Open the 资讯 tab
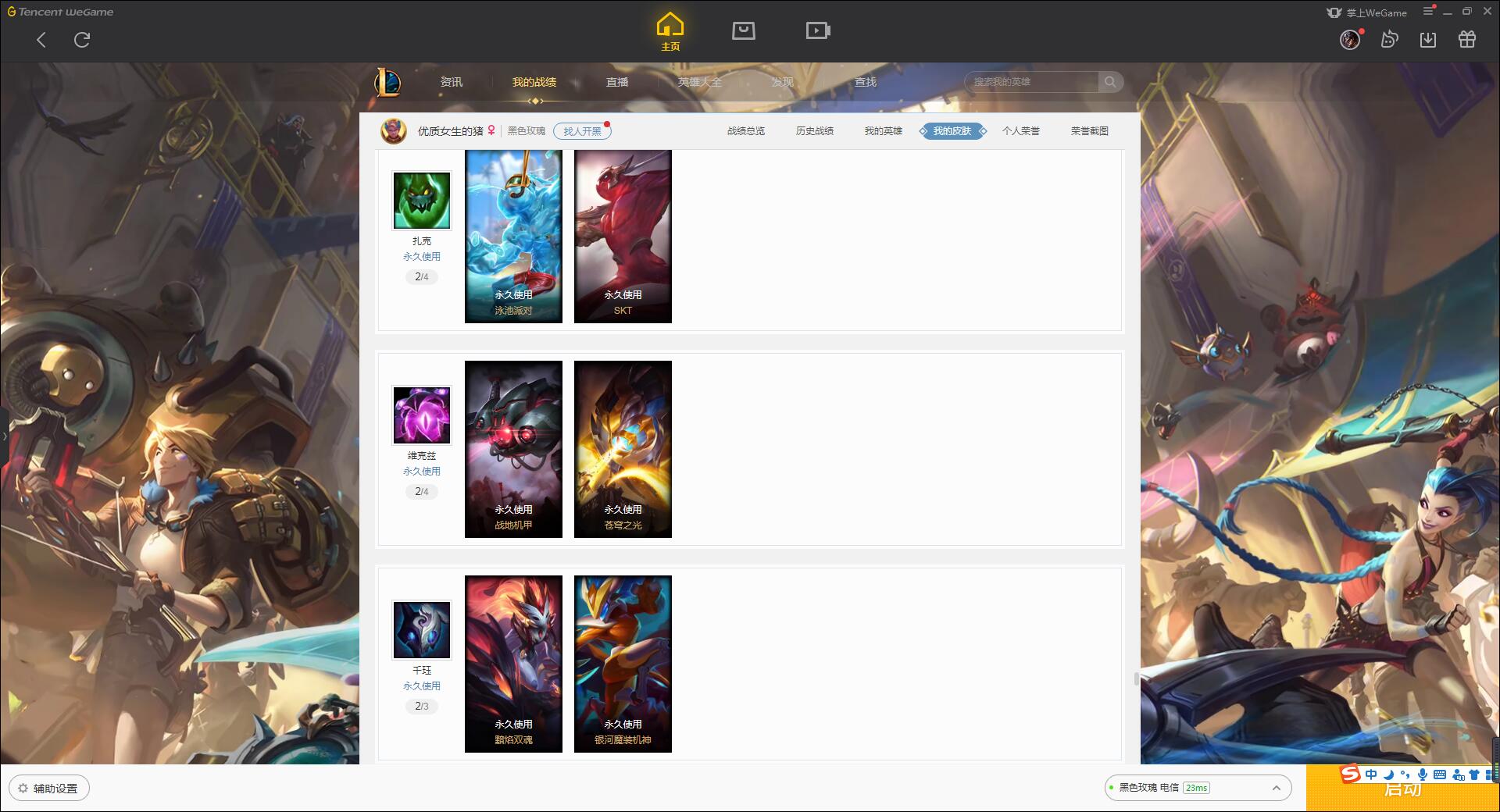The image size is (1500, 812). point(452,82)
